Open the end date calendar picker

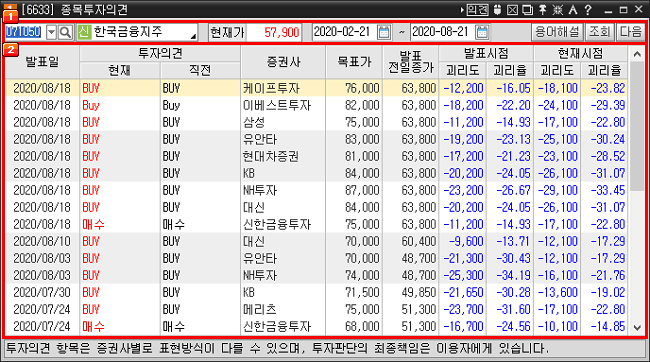pos(483,32)
